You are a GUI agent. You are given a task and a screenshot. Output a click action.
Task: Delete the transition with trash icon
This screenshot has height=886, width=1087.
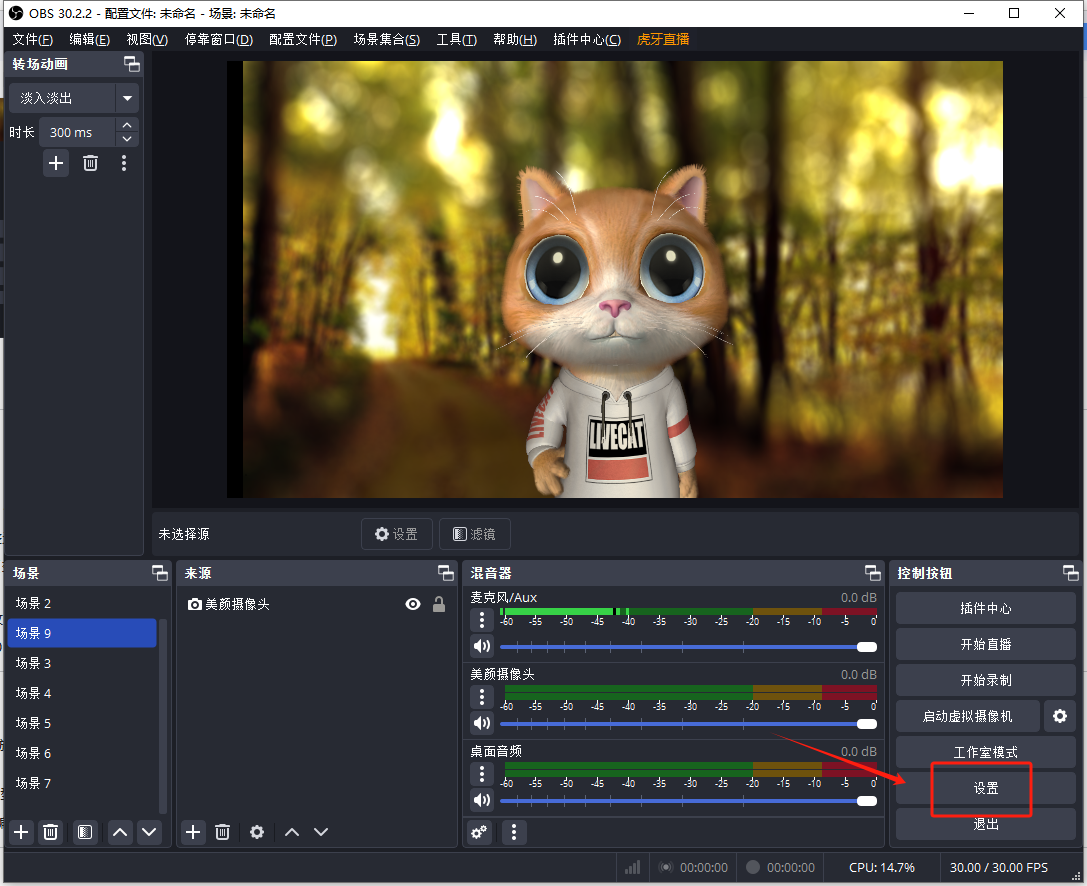click(x=90, y=163)
